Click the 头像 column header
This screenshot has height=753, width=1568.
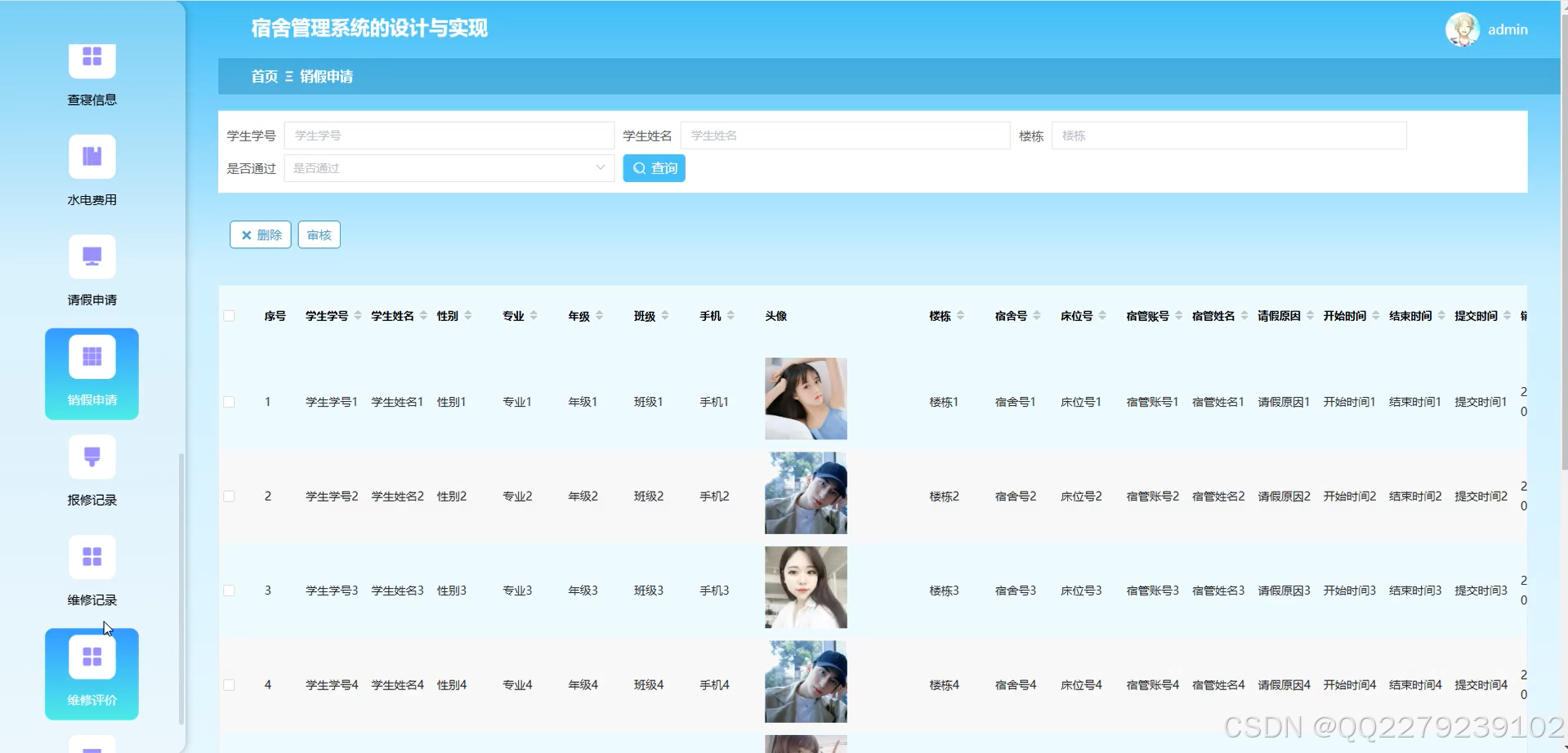pos(775,316)
